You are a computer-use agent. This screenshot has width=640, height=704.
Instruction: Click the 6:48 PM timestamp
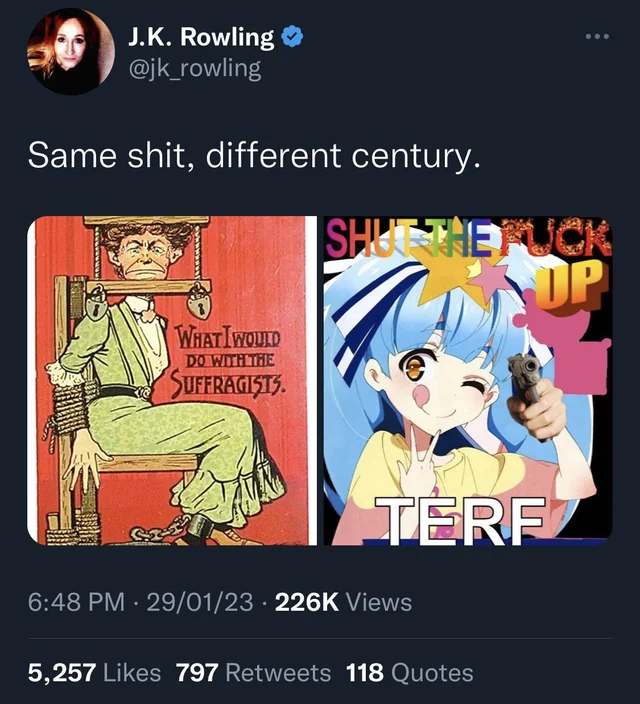[x=76, y=602]
